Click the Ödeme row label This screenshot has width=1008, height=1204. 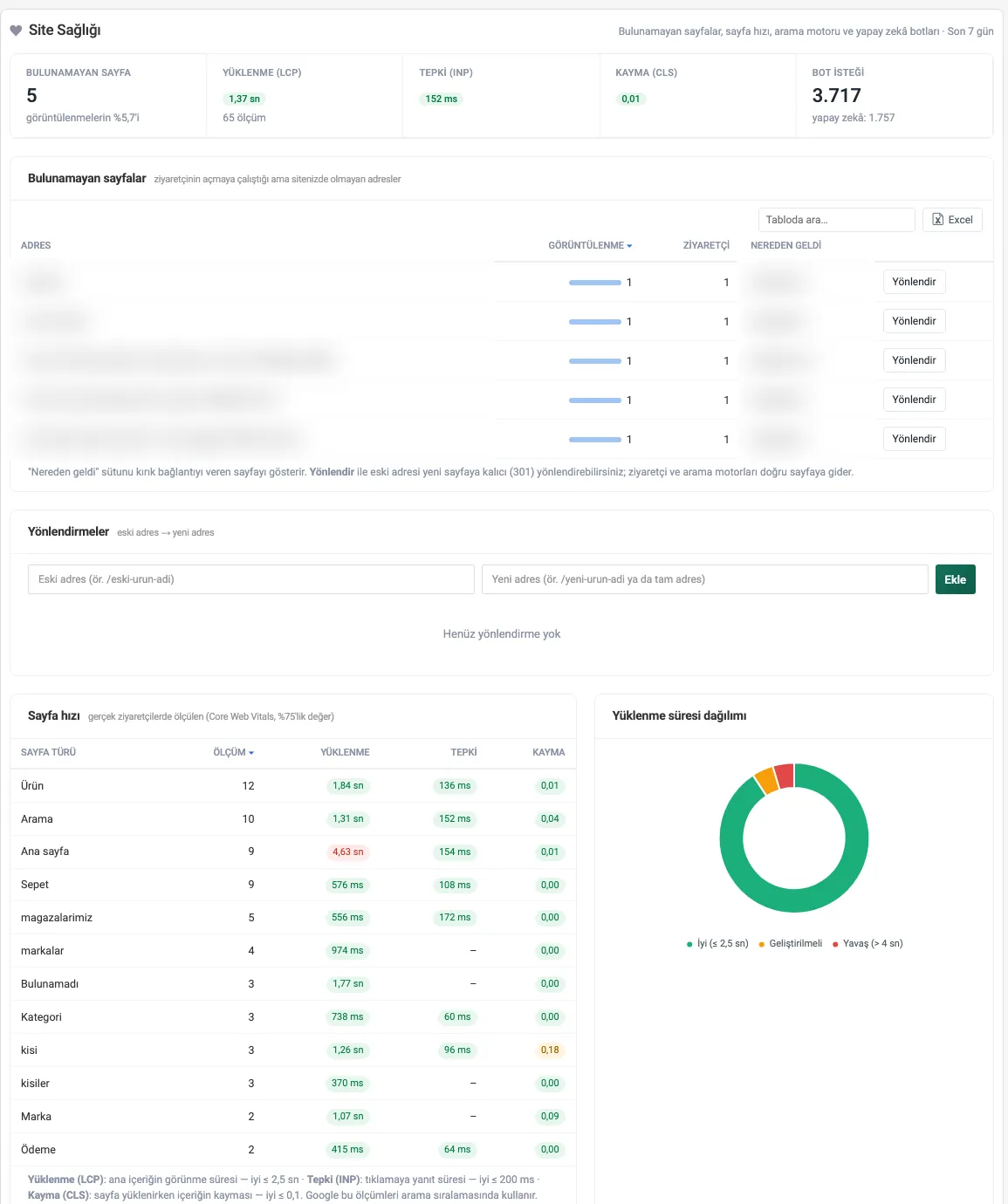38,1150
